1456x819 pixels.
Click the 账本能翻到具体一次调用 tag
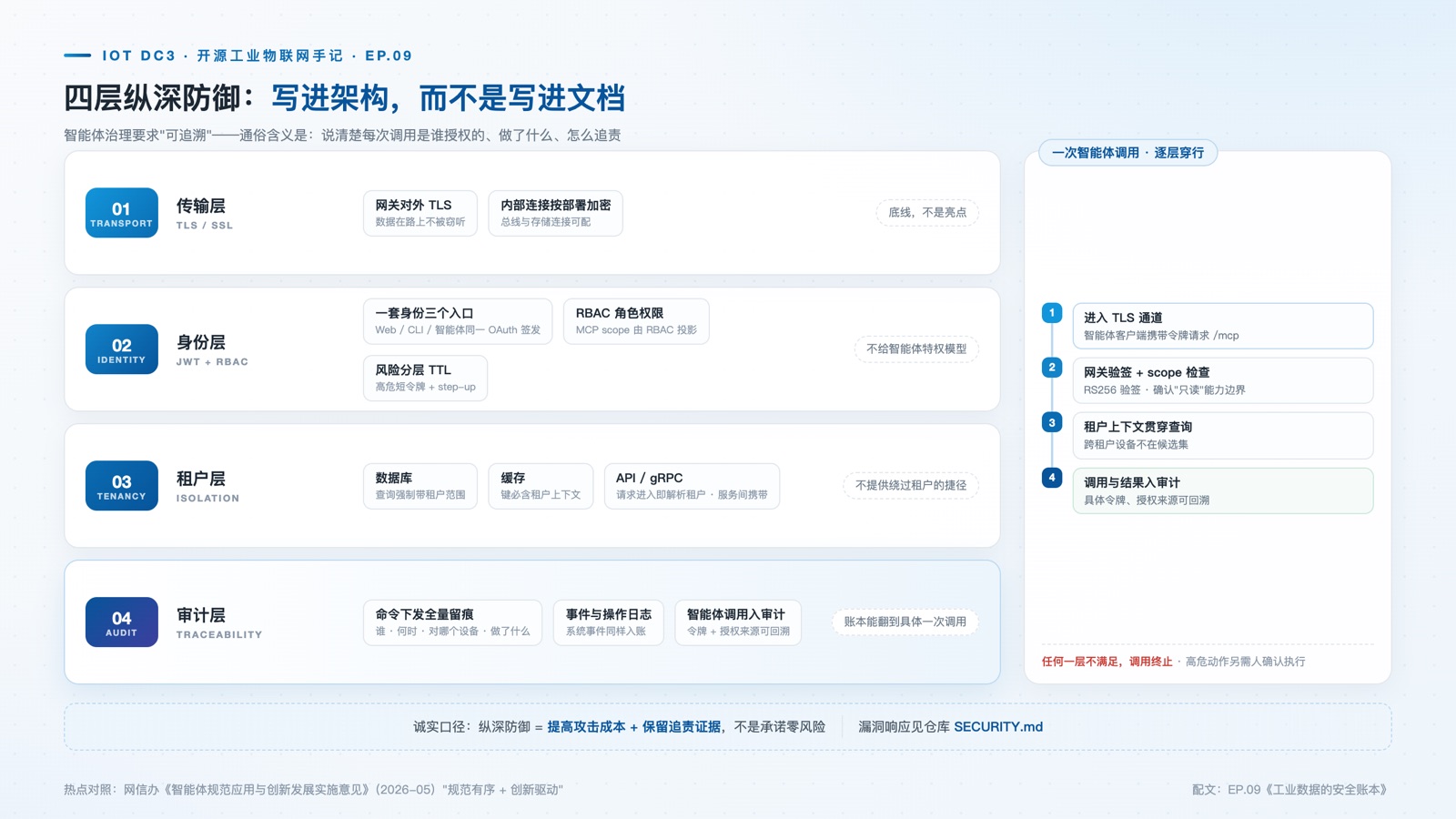(x=905, y=622)
